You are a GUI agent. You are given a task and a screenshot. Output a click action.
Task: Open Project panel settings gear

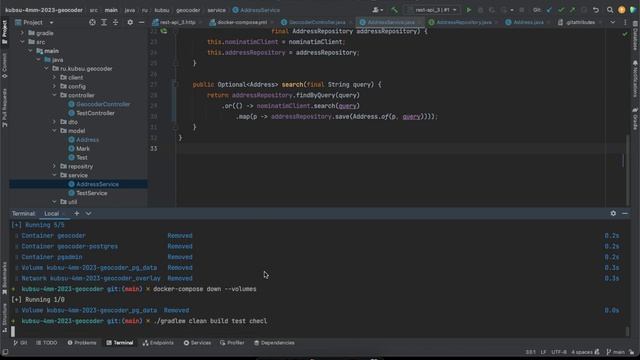130,22
